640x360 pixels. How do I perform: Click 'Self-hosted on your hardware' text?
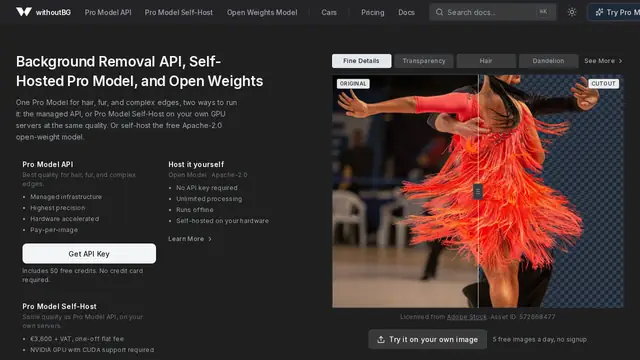pos(222,221)
